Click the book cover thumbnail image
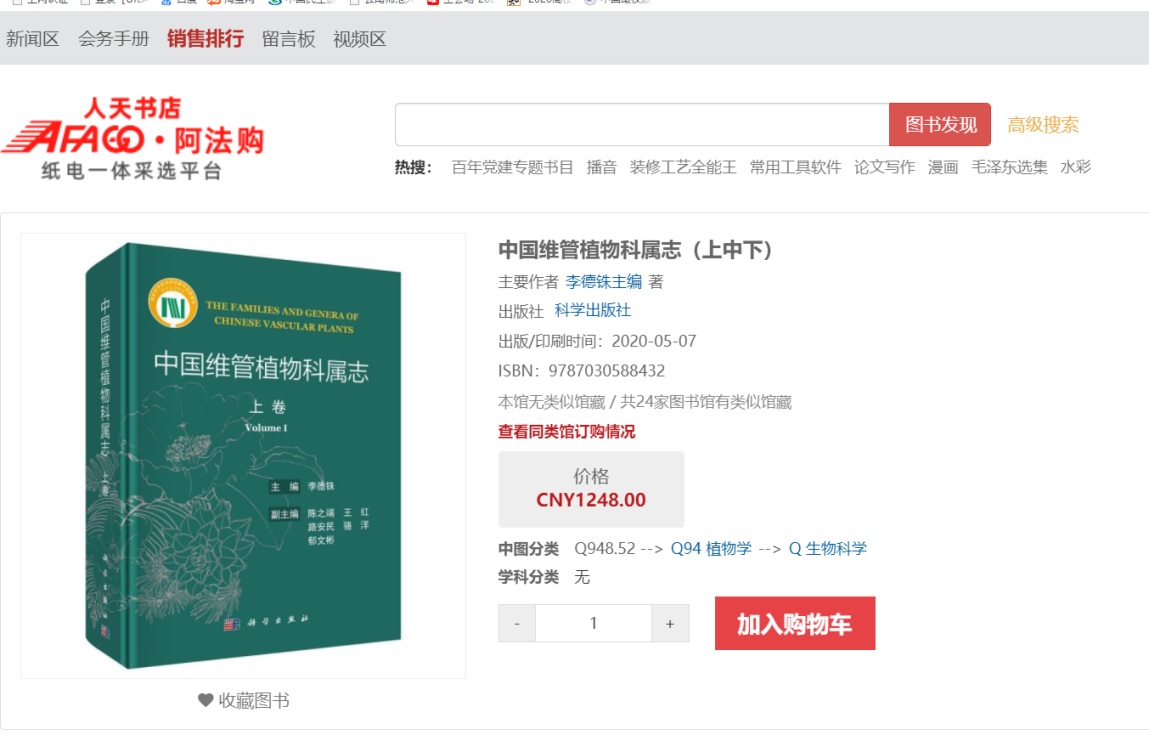The image size is (1149, 735). coord(243,456)
